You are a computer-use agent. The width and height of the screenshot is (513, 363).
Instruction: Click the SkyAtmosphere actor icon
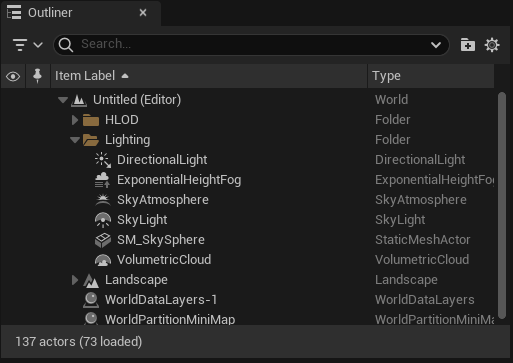[103, 200]
